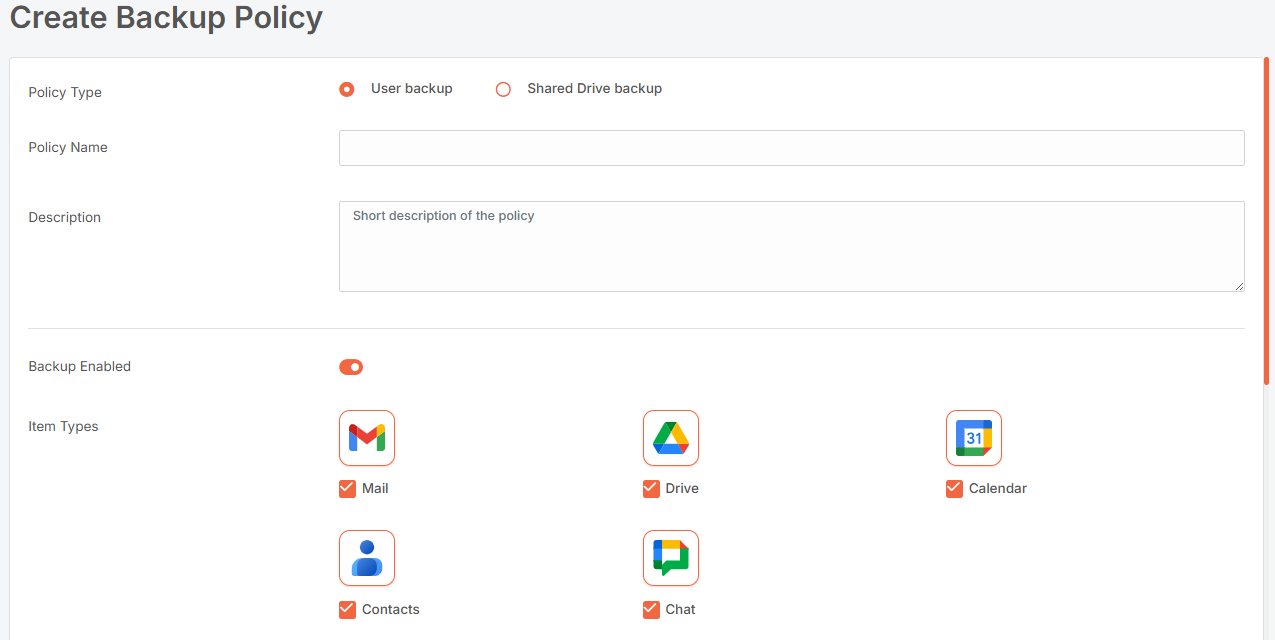Click the Gmail Mail icon
This screenshot has width=1275, height=640.
(367, 438)
